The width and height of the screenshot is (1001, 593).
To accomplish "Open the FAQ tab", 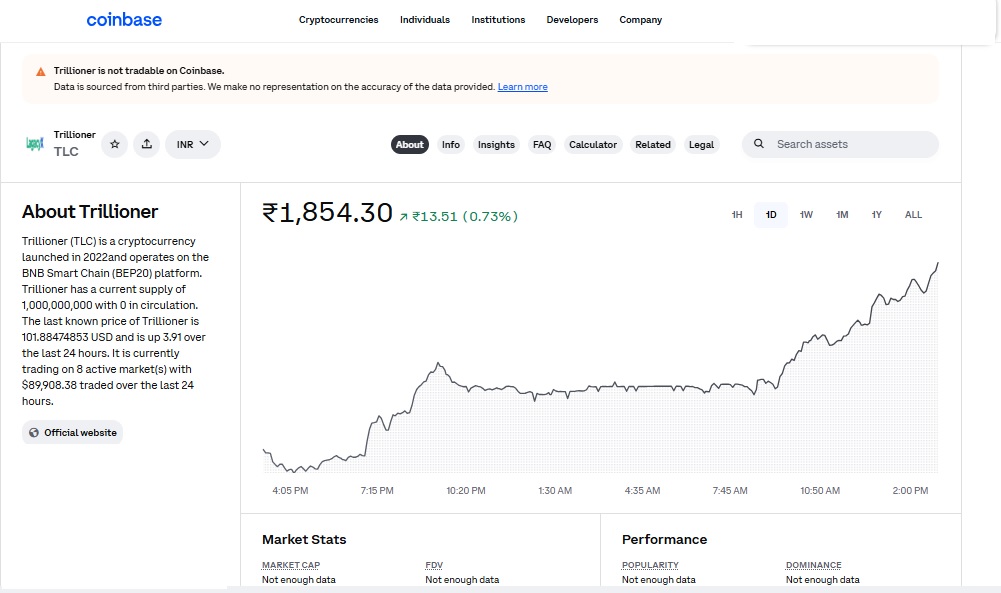I will (x=542, y=145).
